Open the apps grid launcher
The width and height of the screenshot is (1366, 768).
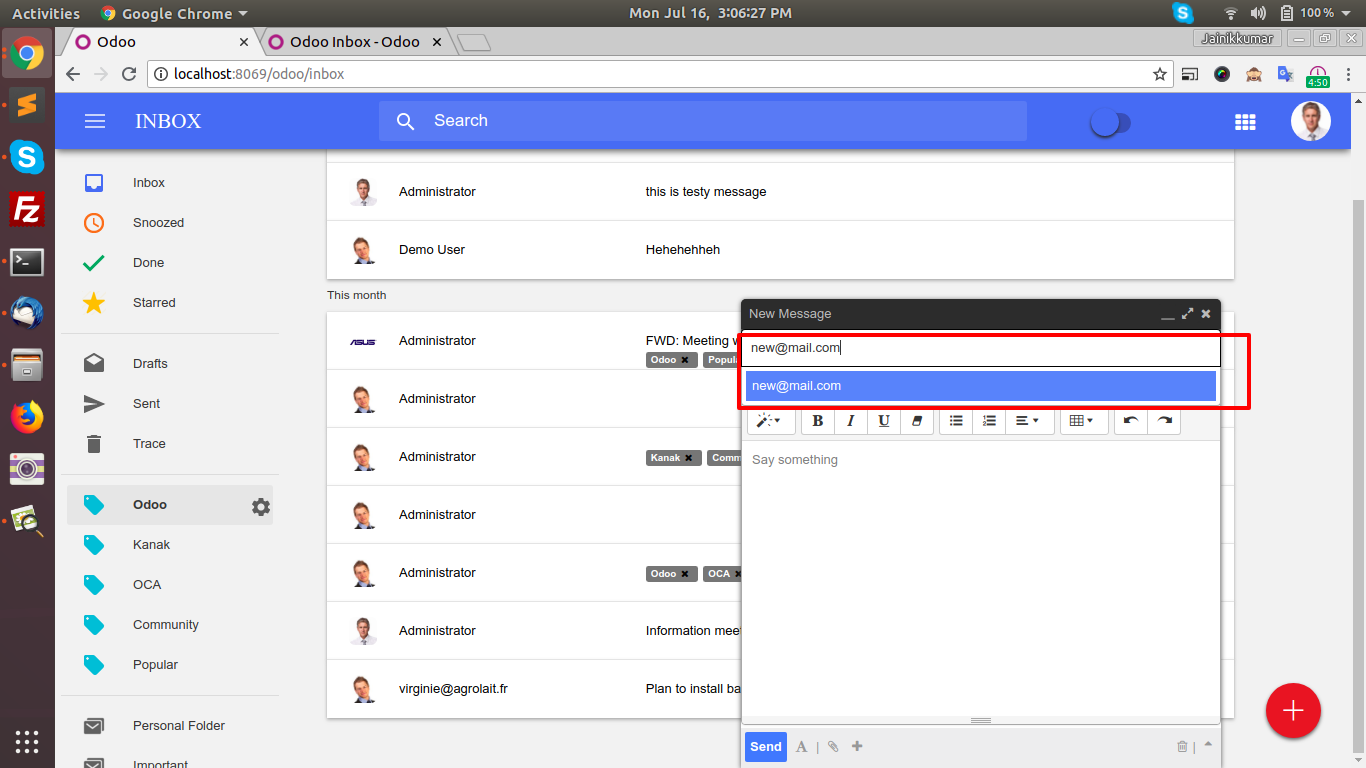[1245, 122]
